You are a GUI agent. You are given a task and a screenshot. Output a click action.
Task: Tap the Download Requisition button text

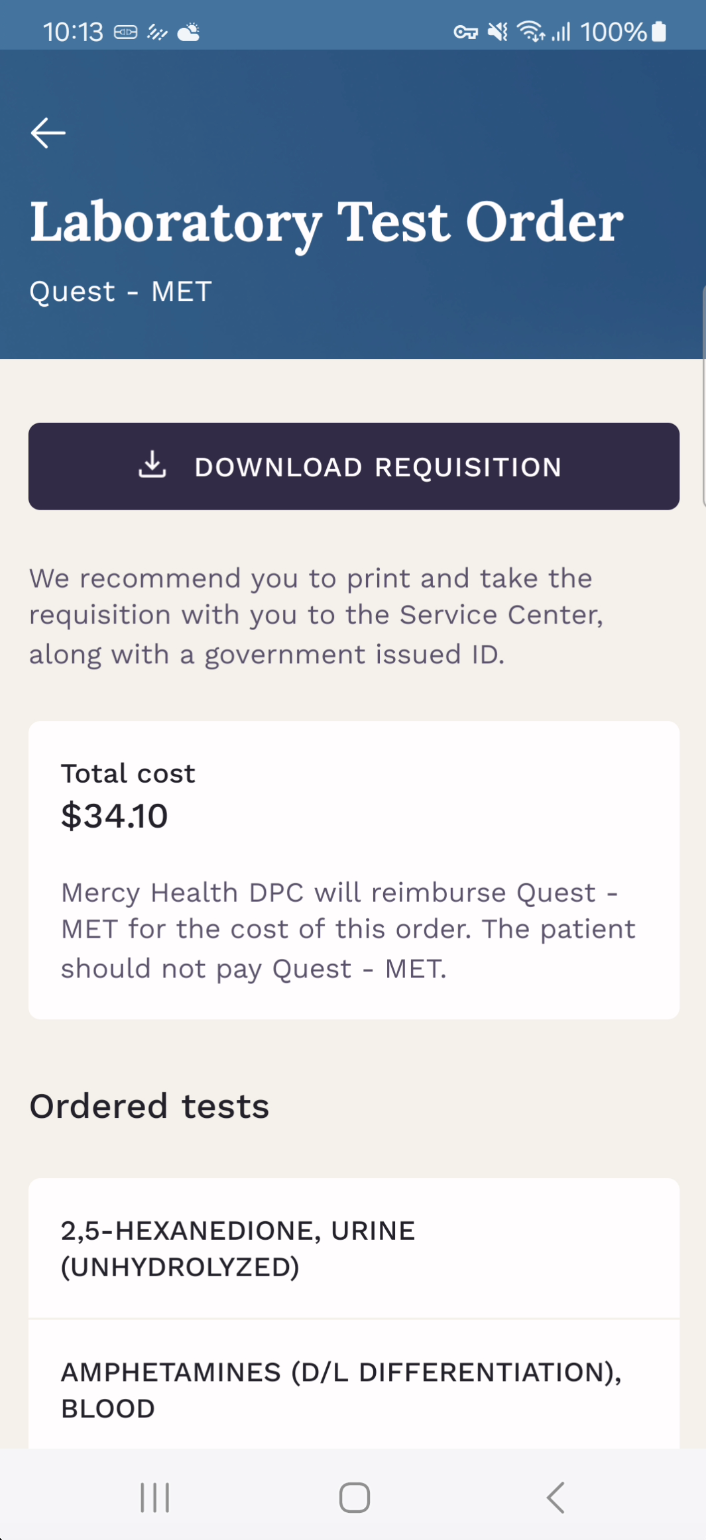[x=378, y=467]
